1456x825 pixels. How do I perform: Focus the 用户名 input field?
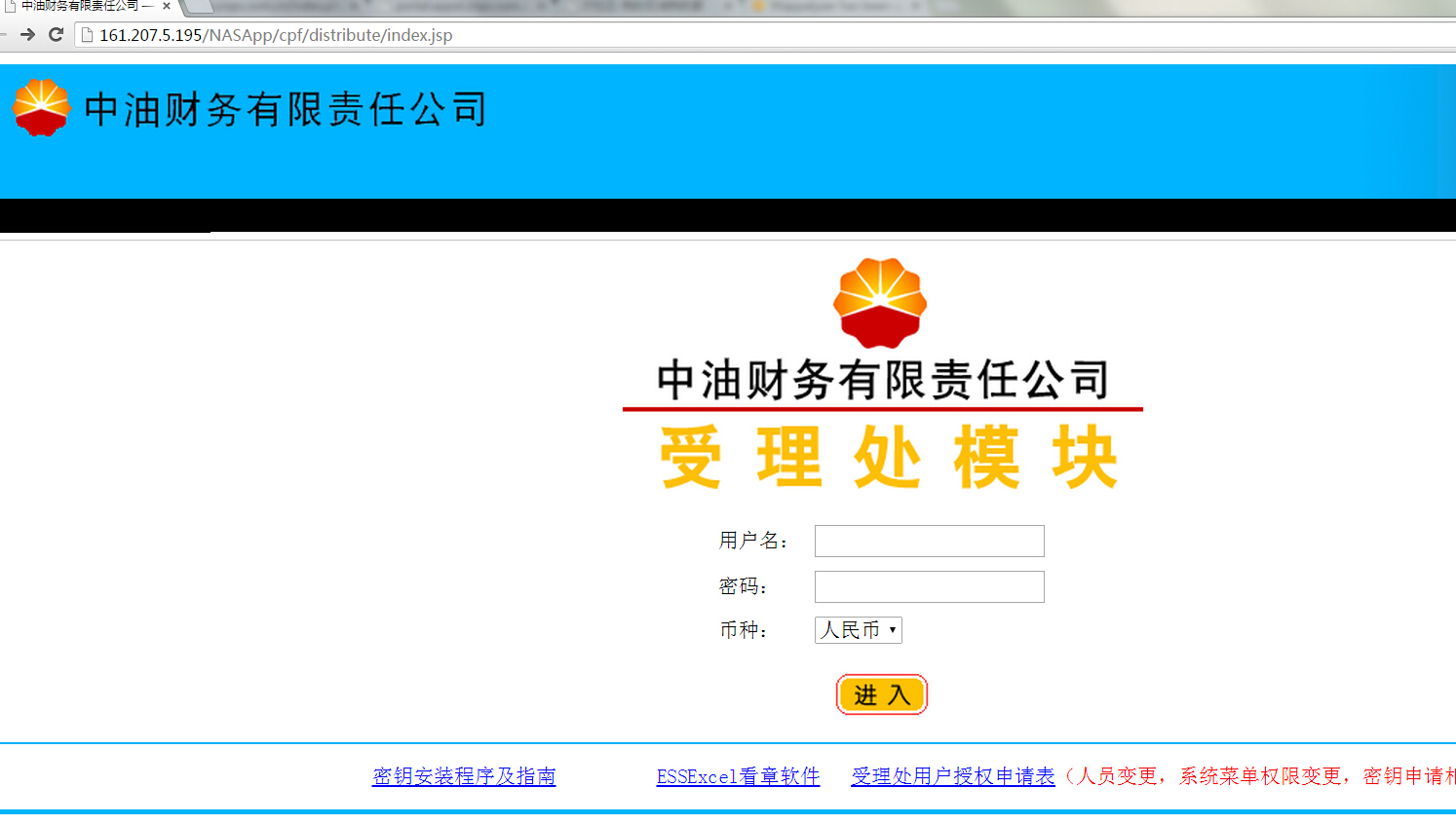930,542
